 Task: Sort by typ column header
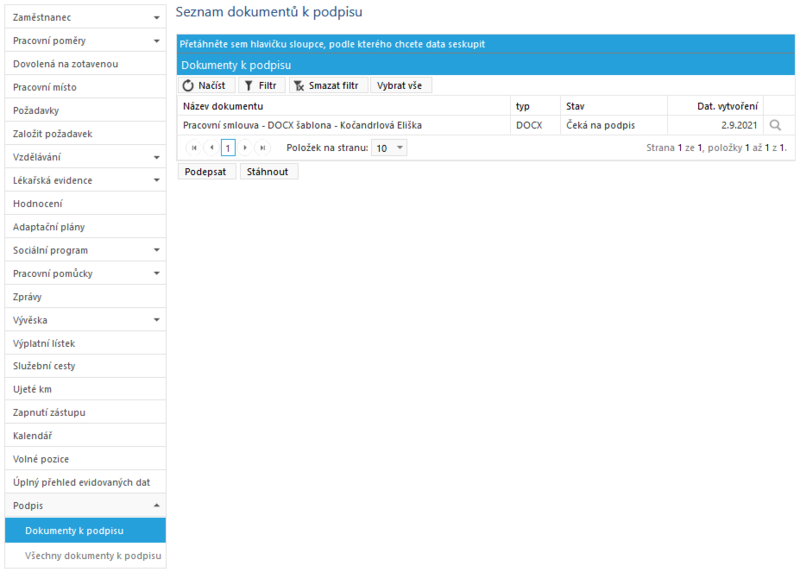click(535, 106)
